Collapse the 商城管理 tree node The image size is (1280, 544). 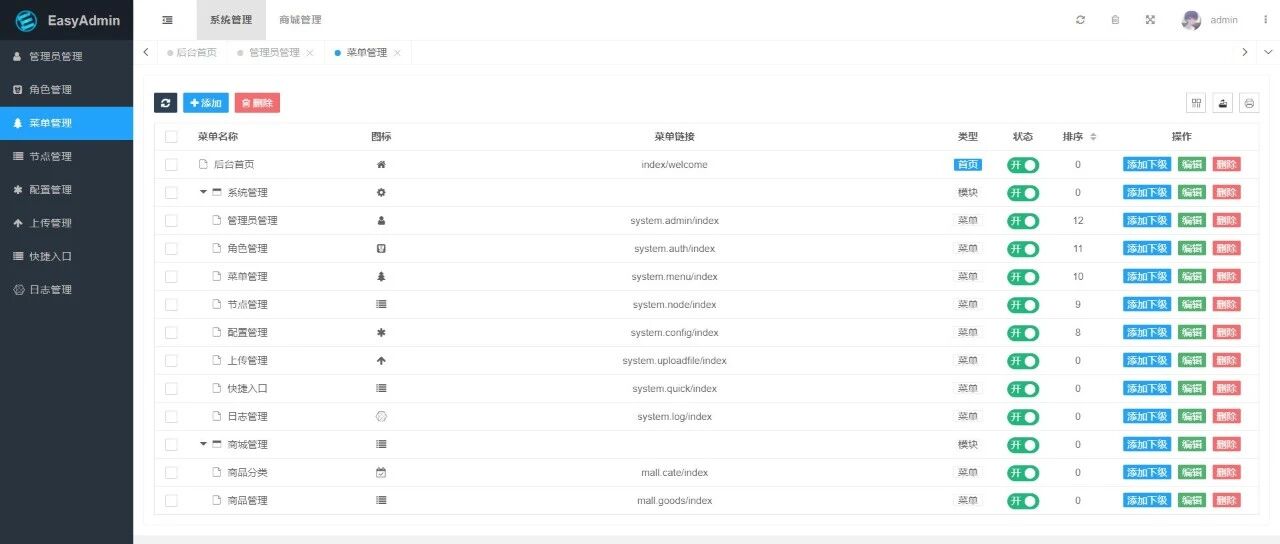point(204,444)
